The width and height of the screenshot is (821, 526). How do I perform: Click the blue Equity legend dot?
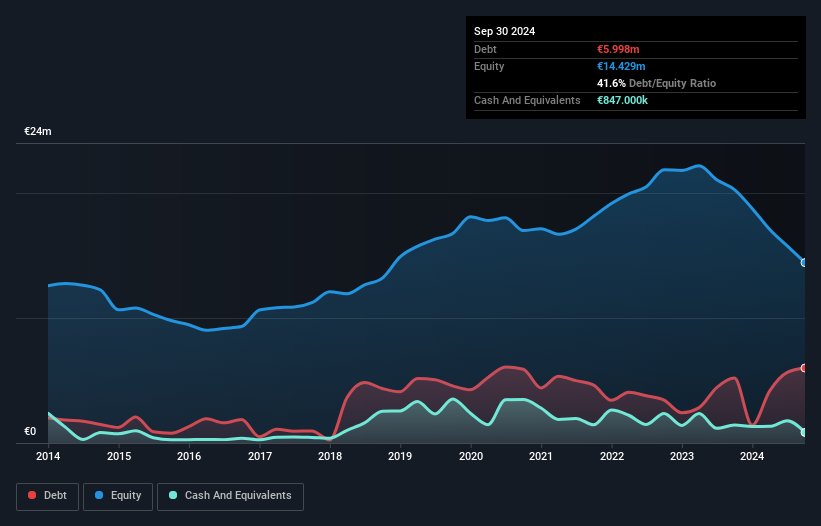click(x=99, y=495)
